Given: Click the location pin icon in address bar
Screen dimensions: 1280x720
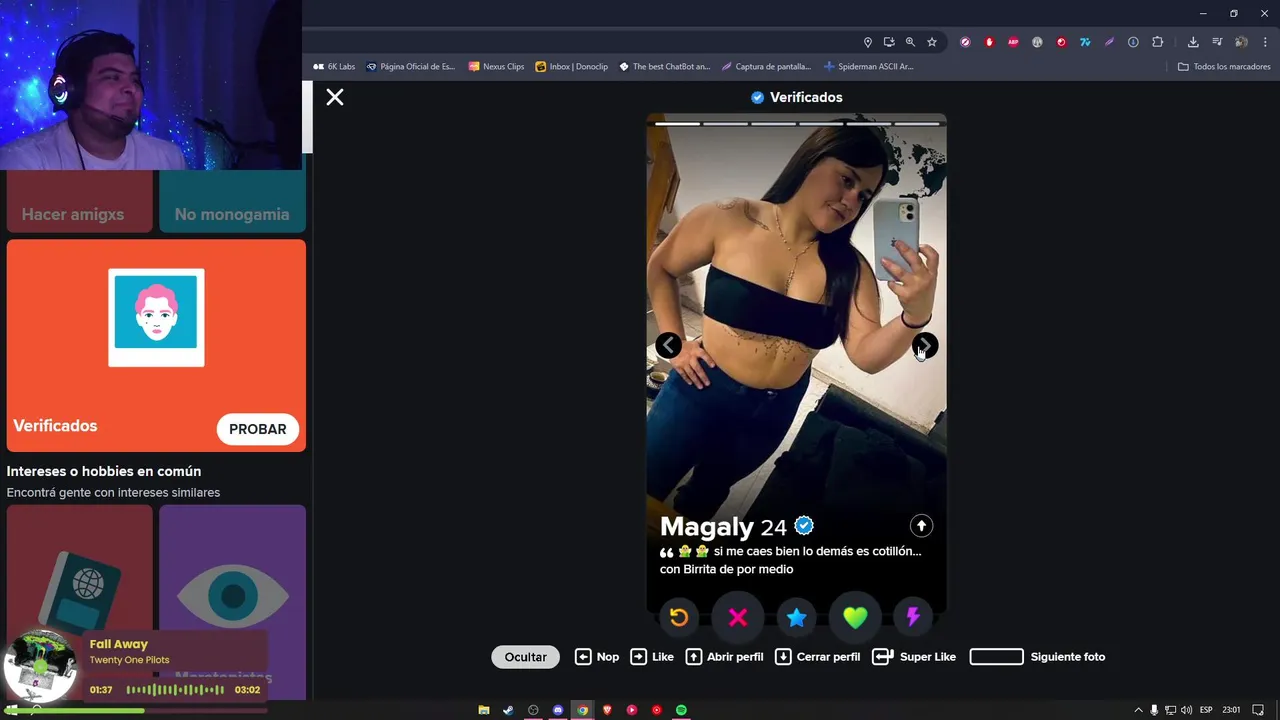Looking at the screenshot, I should click(x=868, y=42).
